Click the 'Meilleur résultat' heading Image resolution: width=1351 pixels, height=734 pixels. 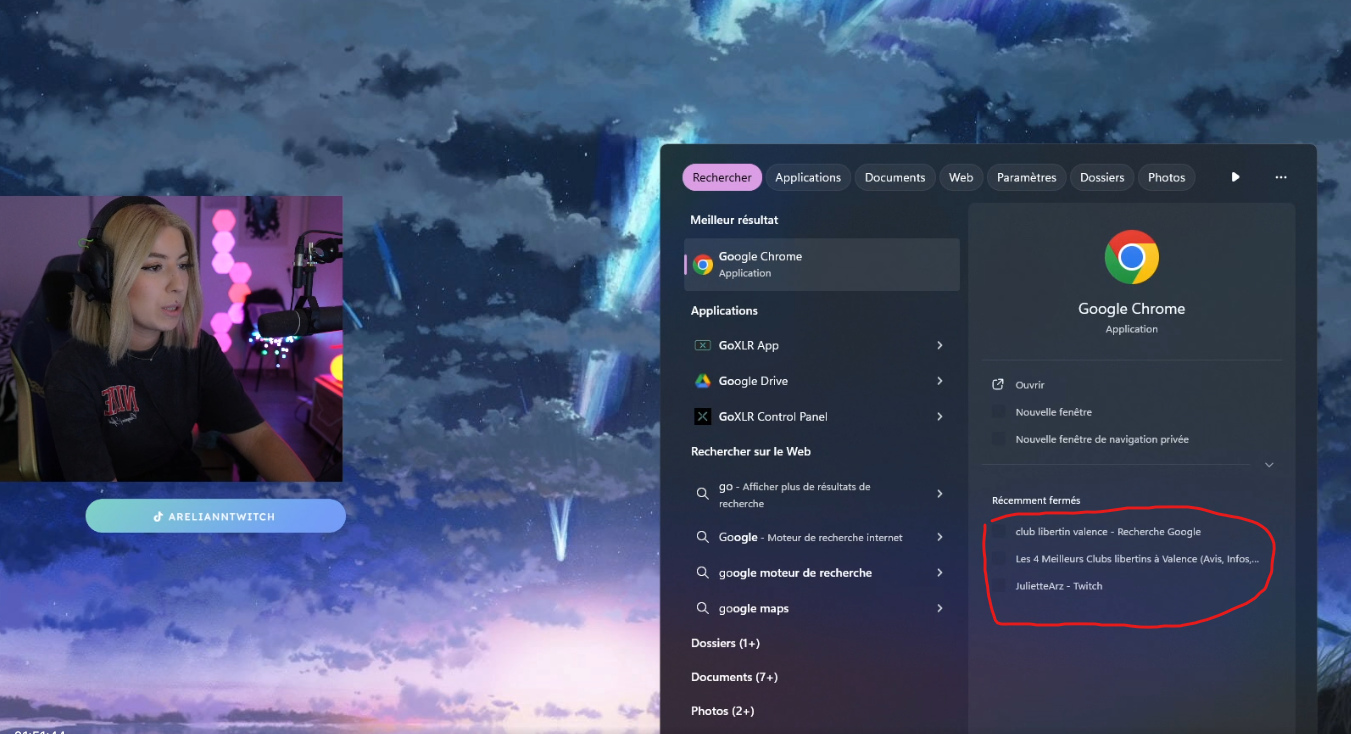pos(734,220)
